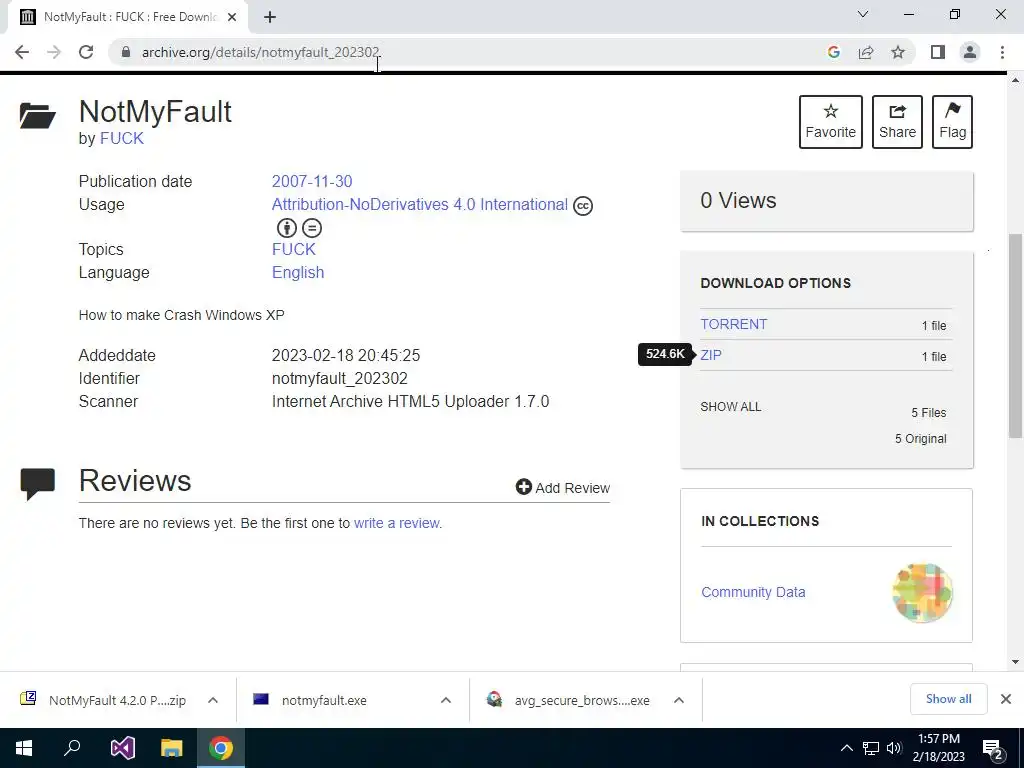The height and width of the screenshot is (768, 1024).
Task: Close the downloads bar
Action: 1006,699
